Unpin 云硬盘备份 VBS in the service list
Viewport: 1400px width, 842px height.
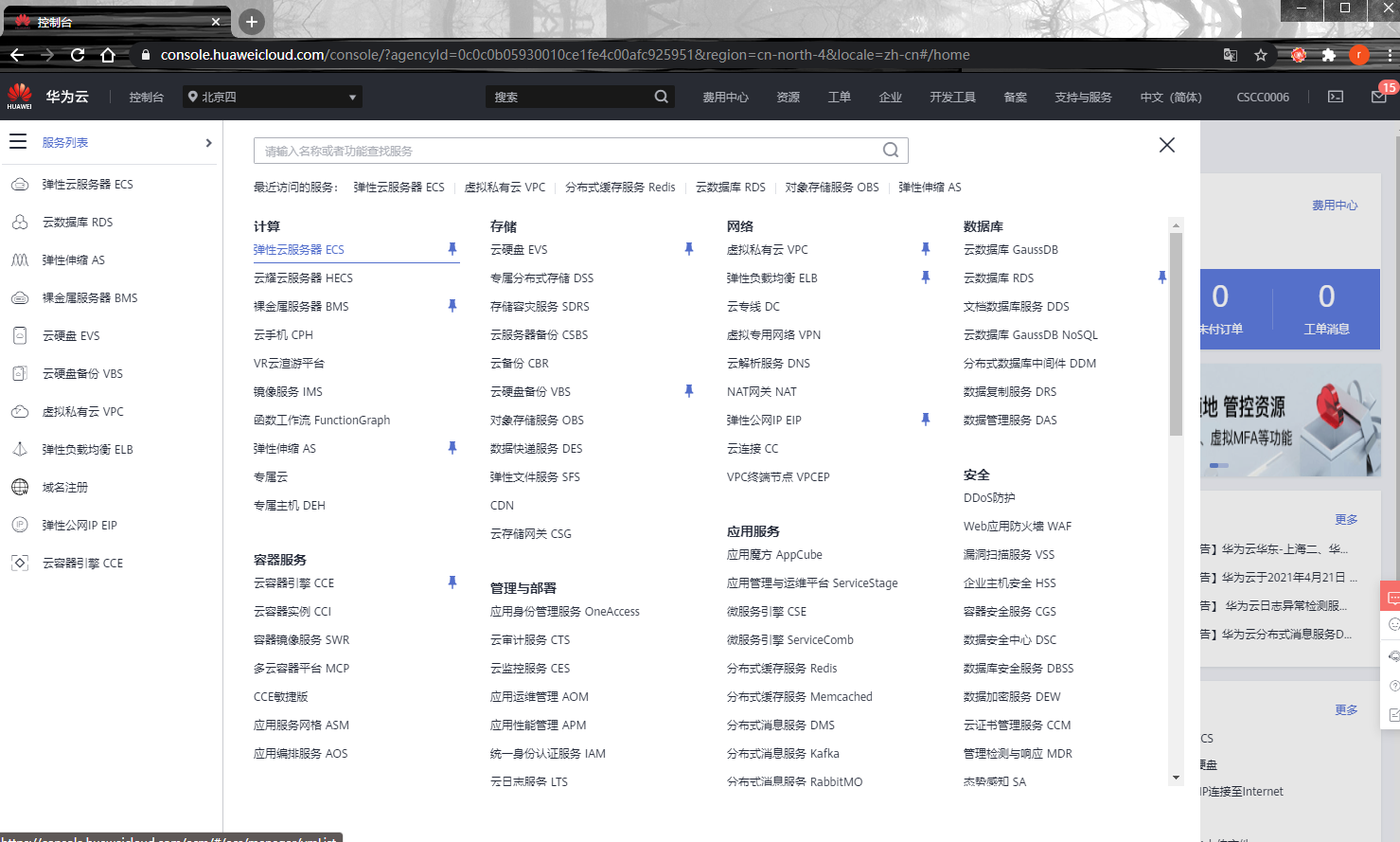pyautogui.click(x=689, y=391)
